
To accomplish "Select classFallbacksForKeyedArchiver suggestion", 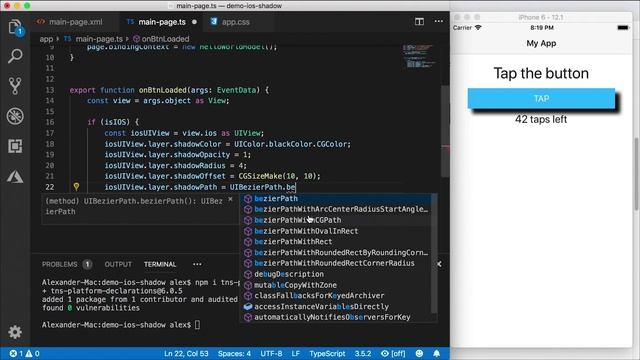I will pos(336,296).
